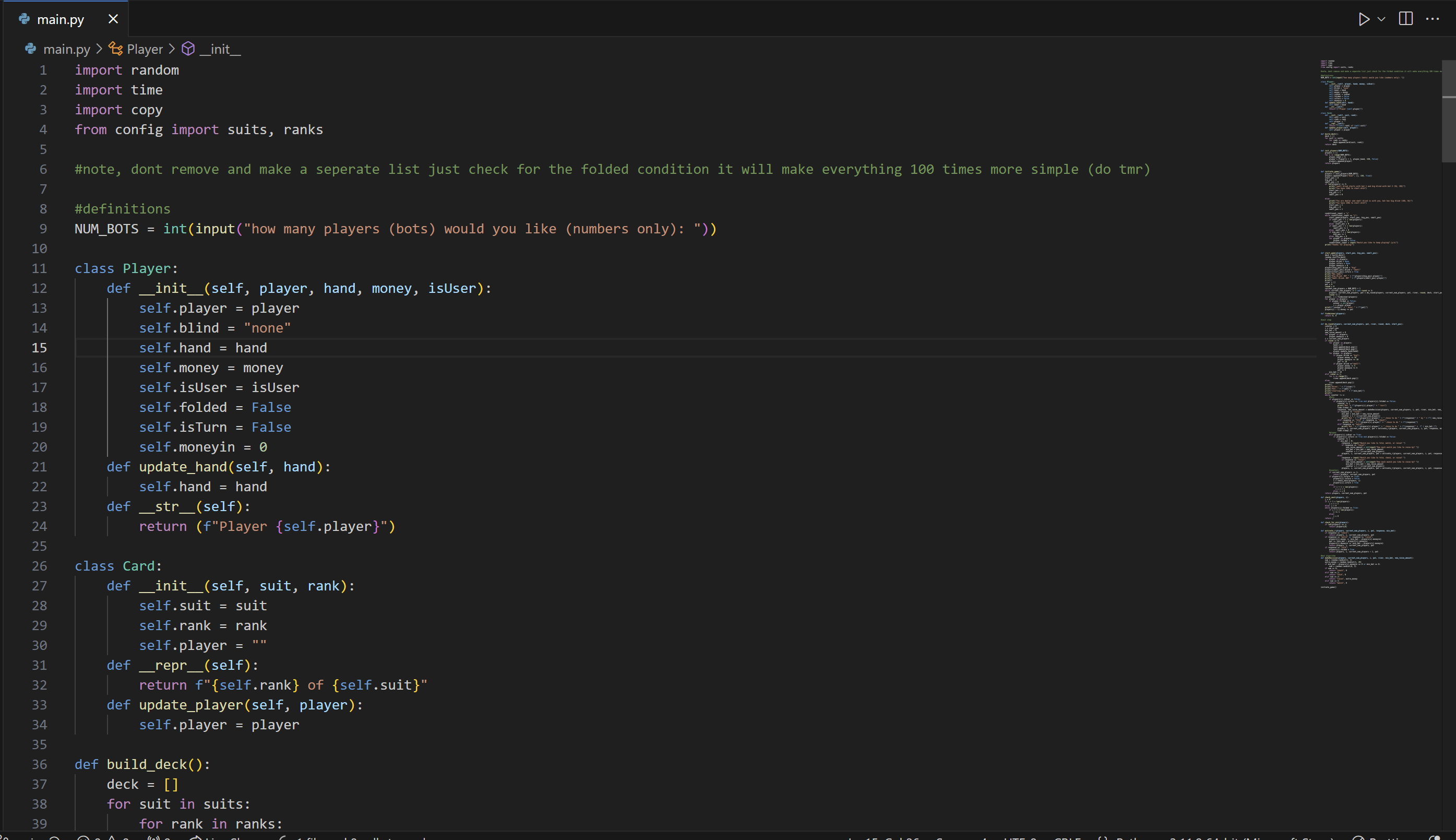Click line number 26 in the gutter
Viewport: 1456px width, 840px height.
(x=39, y=566)
